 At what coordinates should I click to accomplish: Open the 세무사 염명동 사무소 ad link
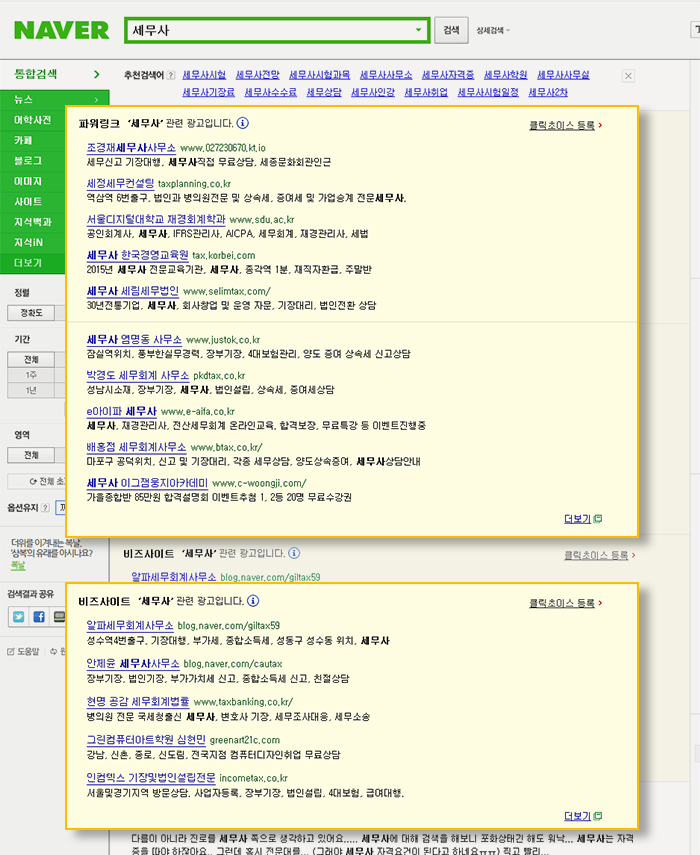point(134,340)
